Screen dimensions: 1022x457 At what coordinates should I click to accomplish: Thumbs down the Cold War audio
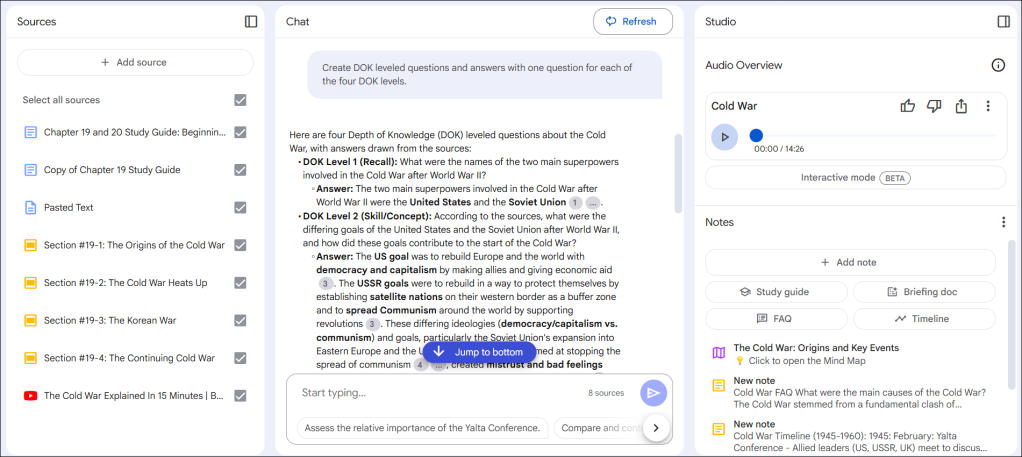click(x=934, y=106)
